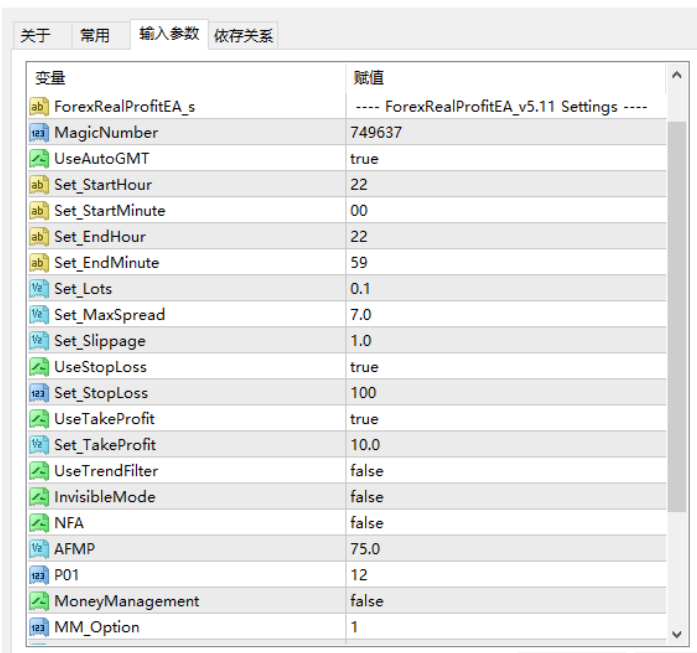
Task: Click the string icon beside Set_EndHour
Action: tap(39, 236)
